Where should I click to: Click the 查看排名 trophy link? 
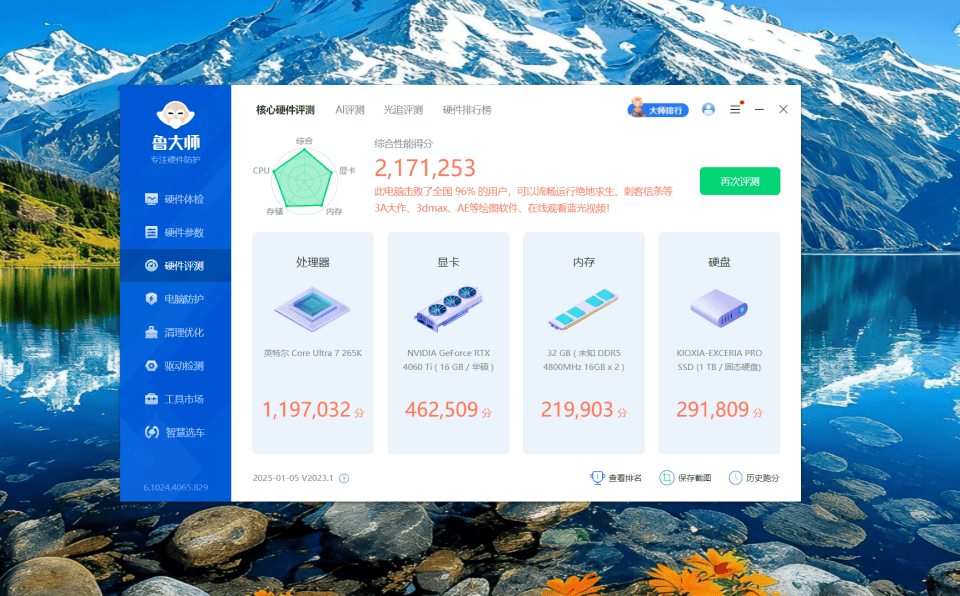coord(616,478)
